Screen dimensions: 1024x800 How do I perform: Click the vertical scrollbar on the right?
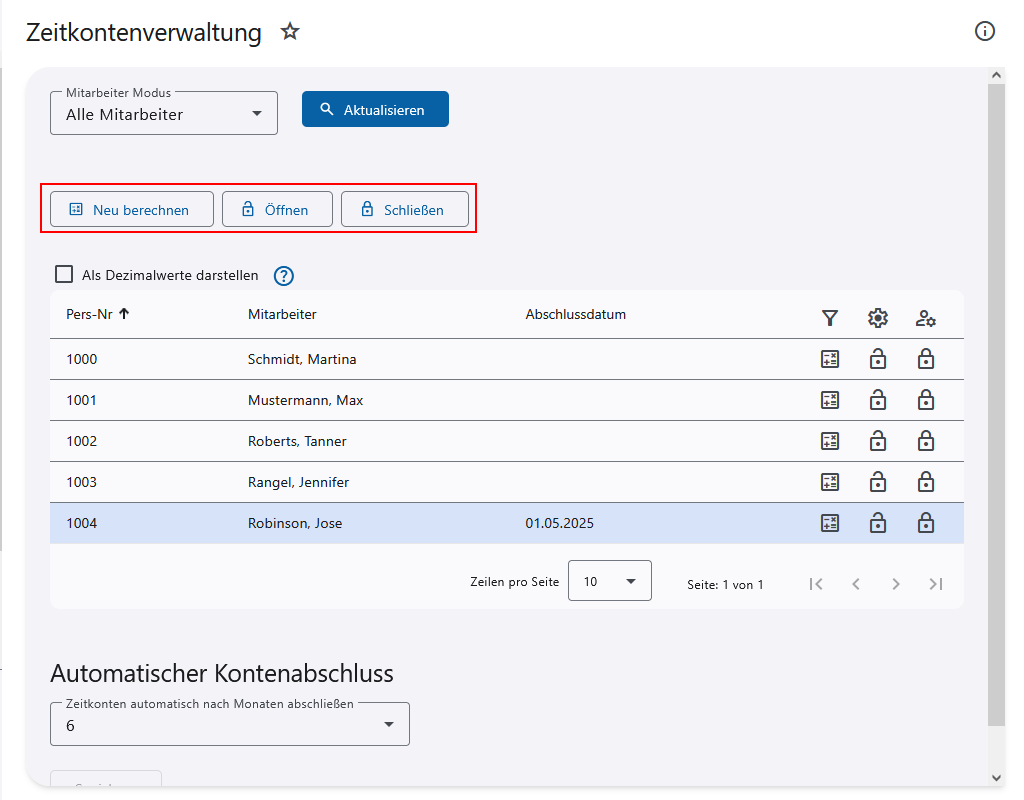click(996, 400)
